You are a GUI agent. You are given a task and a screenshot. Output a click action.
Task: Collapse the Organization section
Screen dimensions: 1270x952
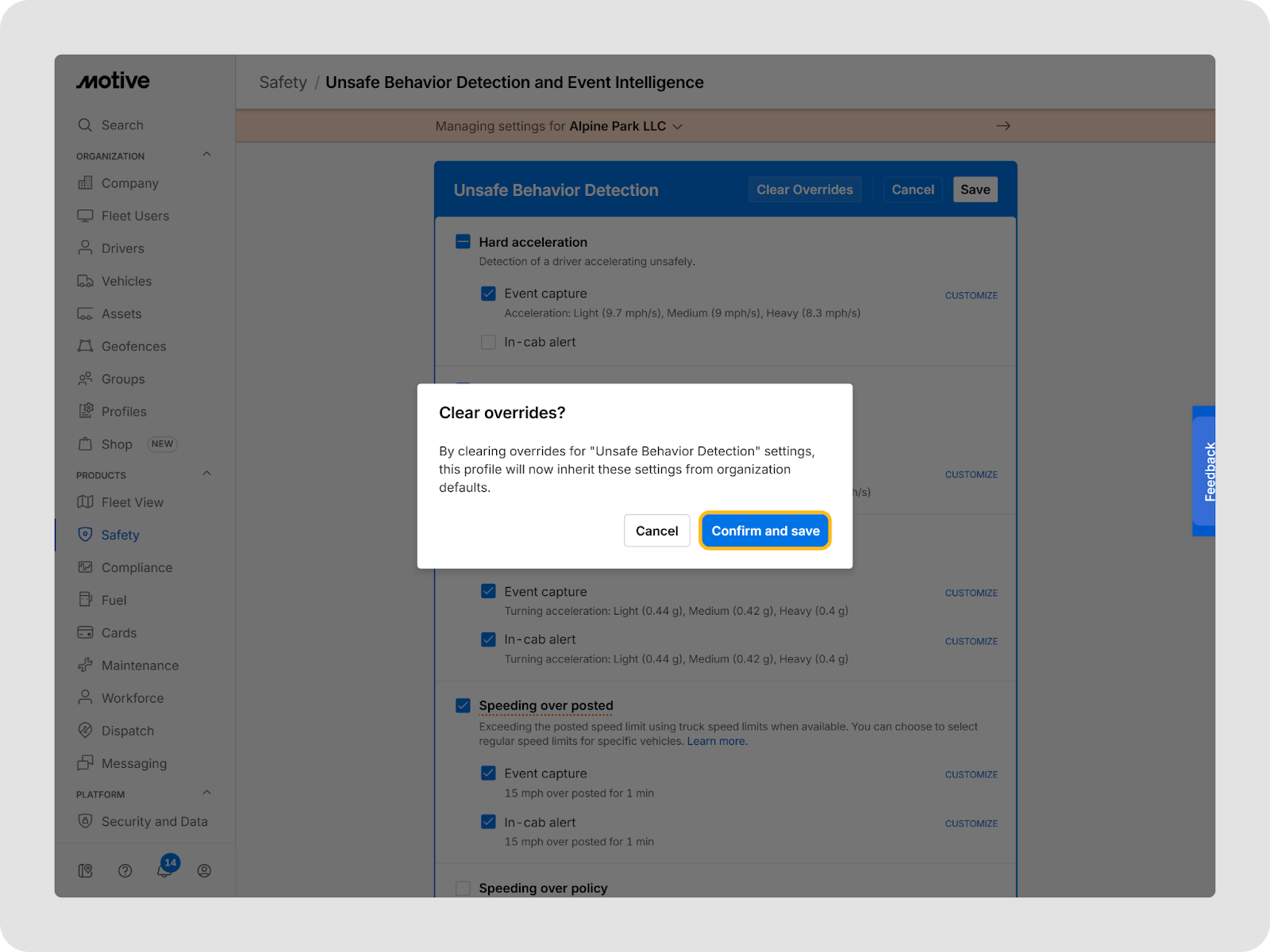point(206,155)
